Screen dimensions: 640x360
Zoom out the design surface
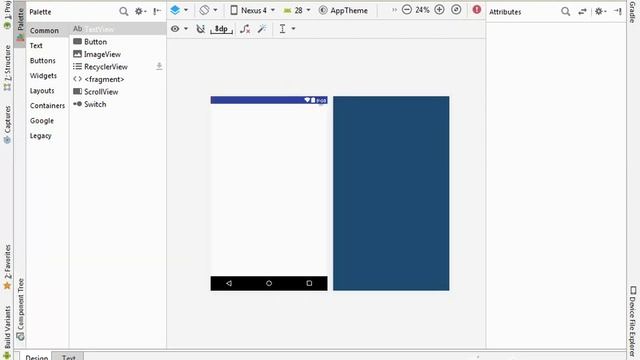pyautogui.click(x=407, y=10)
